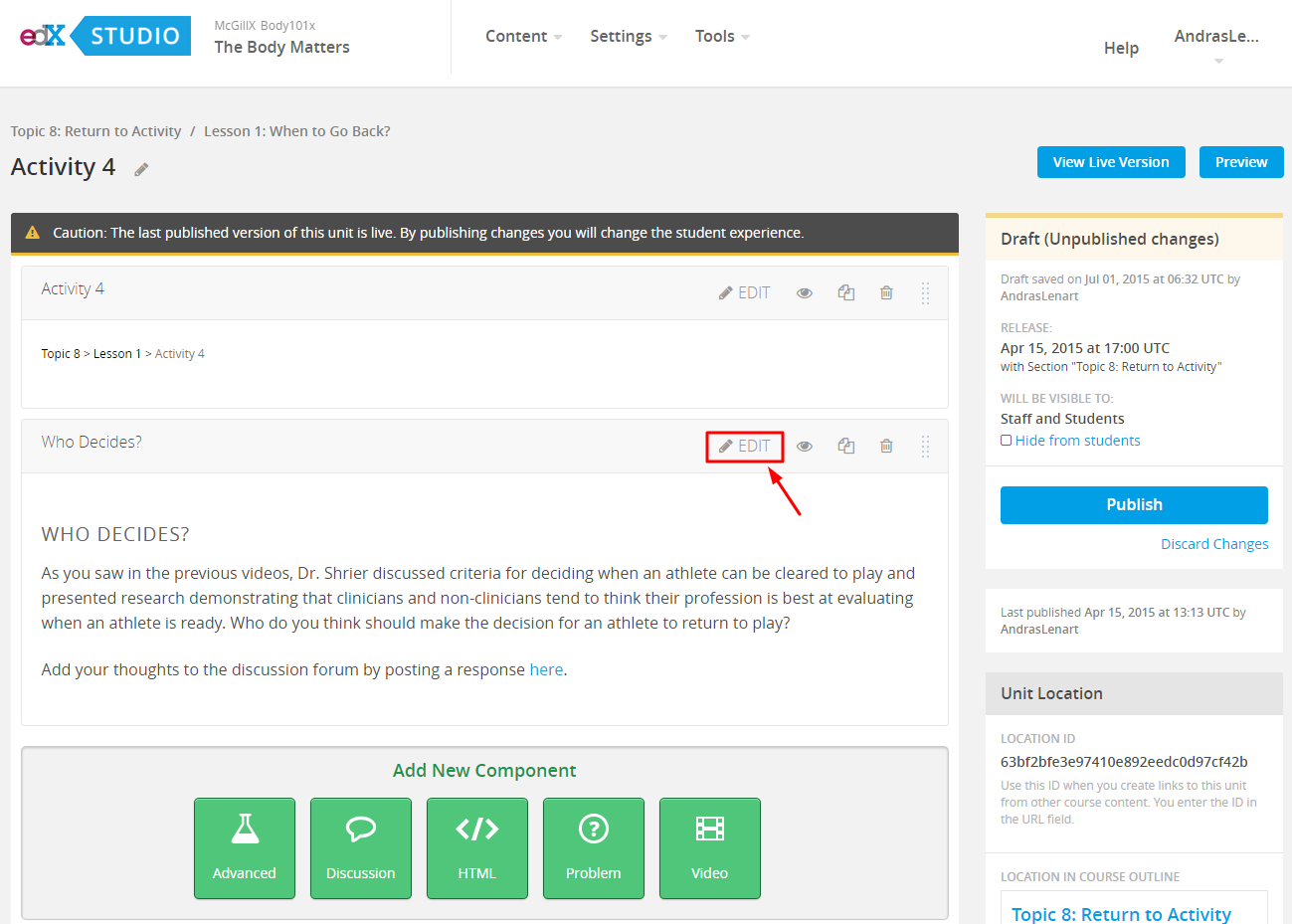Click Staff and Students visibility text

tap(1062, 419)
